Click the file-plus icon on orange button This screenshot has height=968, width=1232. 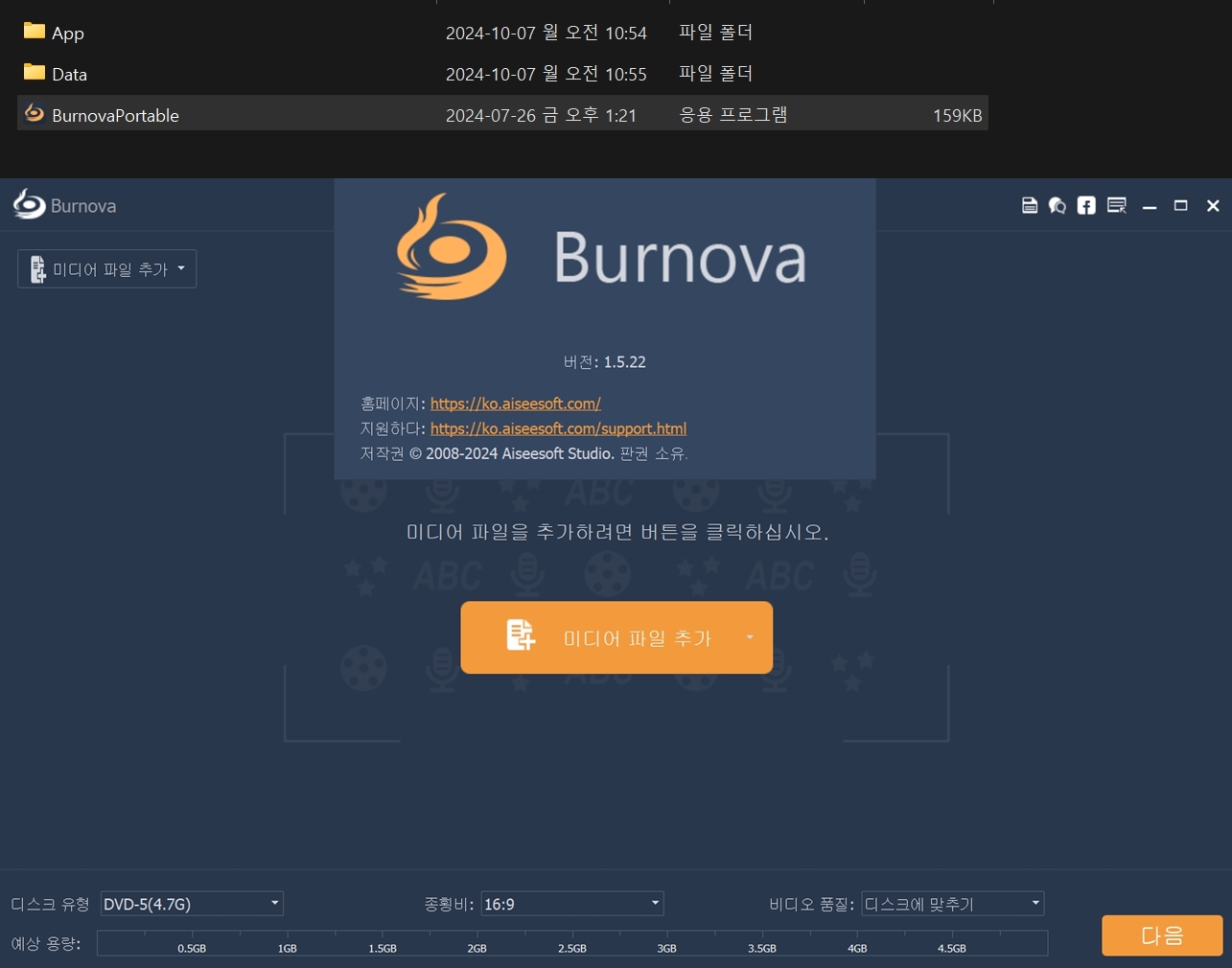coord(521,635)
